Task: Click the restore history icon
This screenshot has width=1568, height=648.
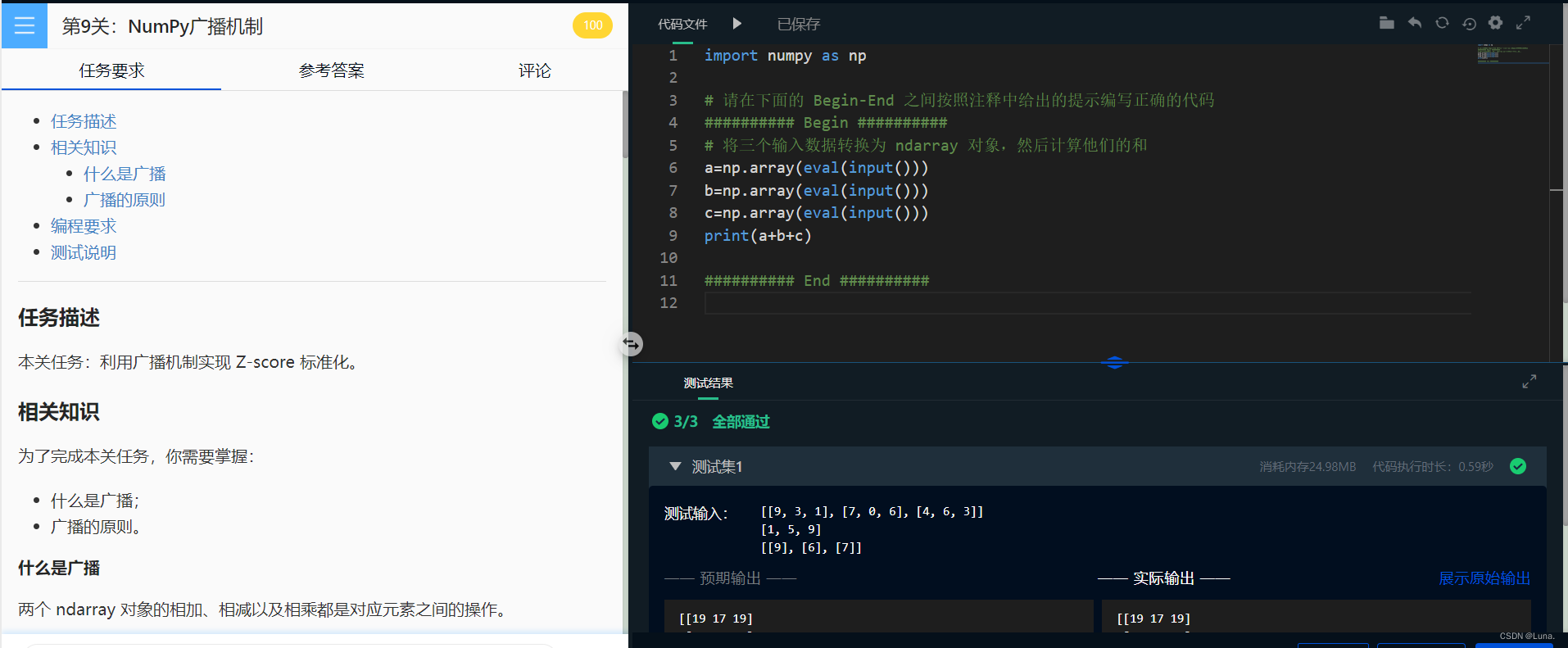Action: point(1469,23)
